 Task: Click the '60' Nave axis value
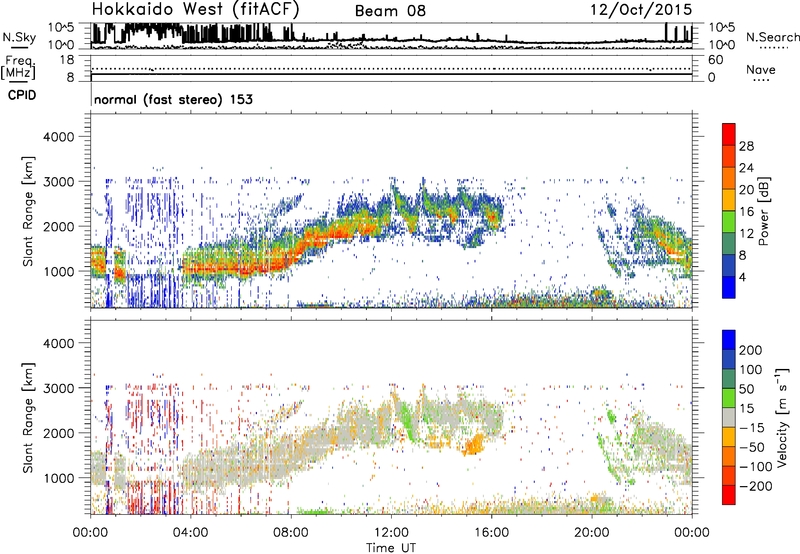715,60
